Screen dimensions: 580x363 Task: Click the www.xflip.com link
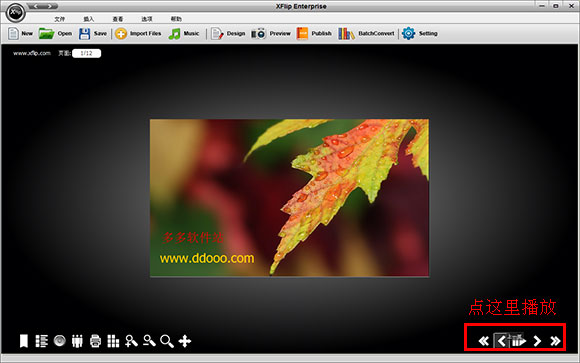pos(32,53)
